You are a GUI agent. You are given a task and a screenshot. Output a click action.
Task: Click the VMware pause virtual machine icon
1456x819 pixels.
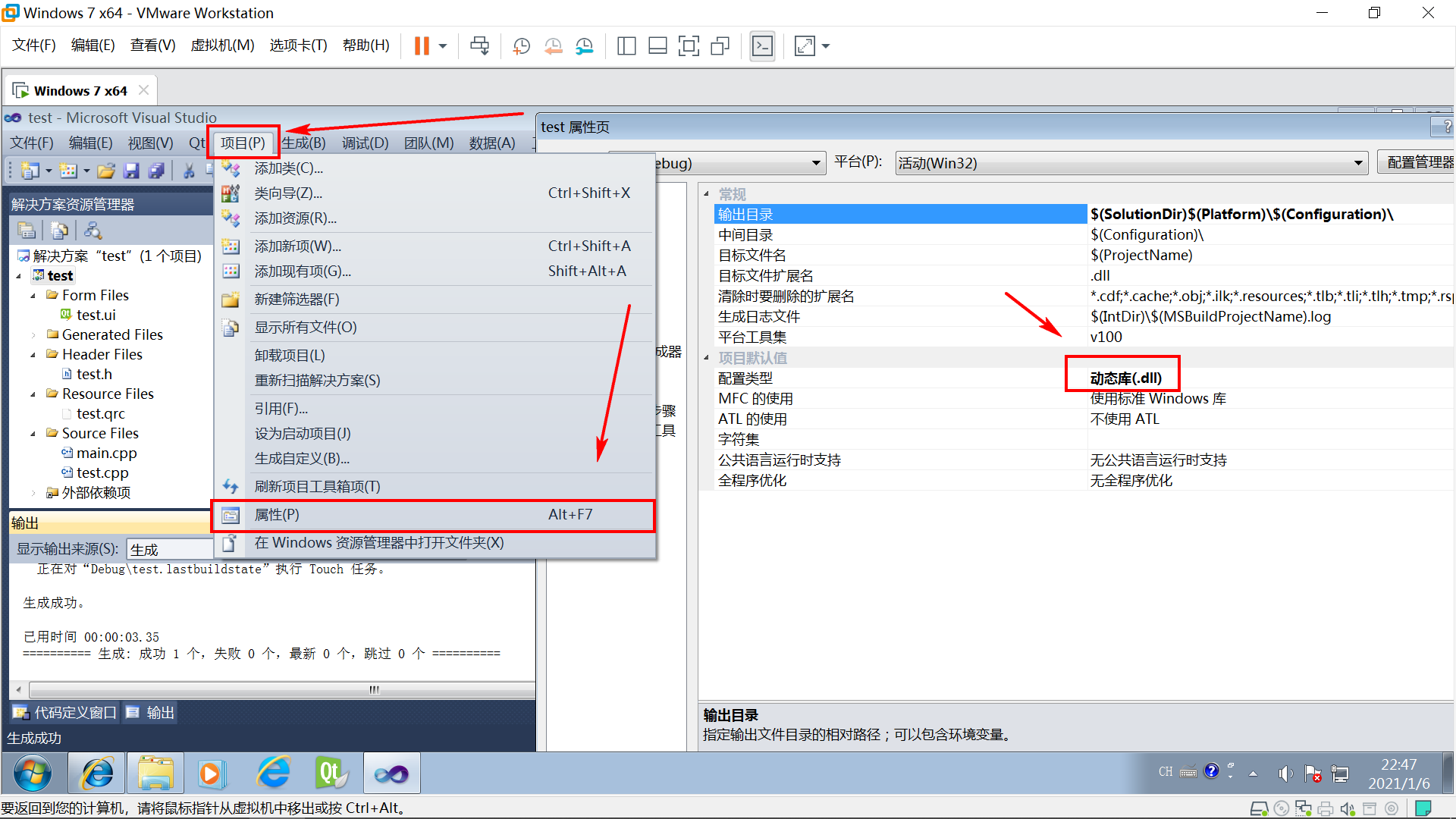[x=422, y=46]
